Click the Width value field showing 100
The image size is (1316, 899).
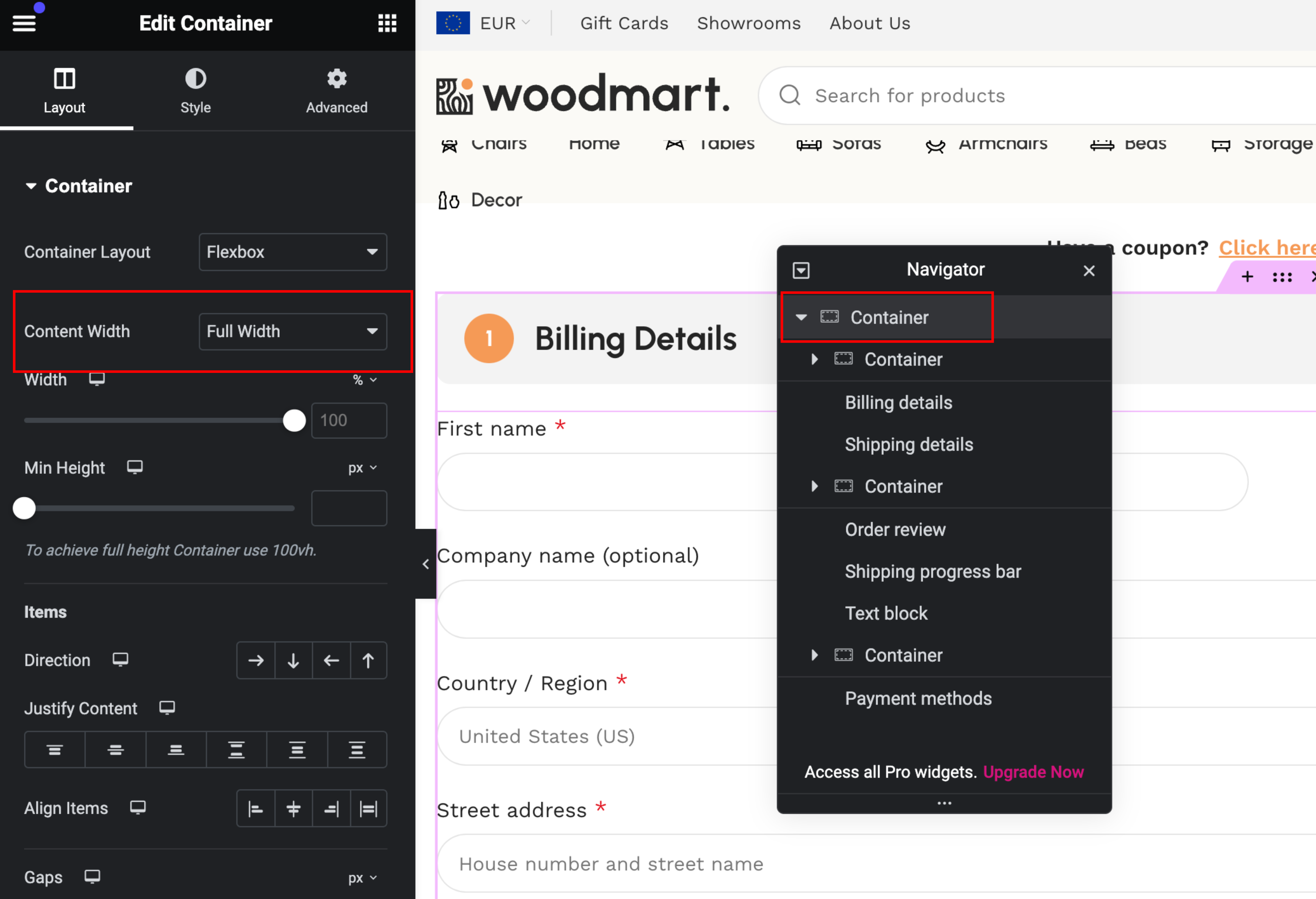(x=349, y=420)
